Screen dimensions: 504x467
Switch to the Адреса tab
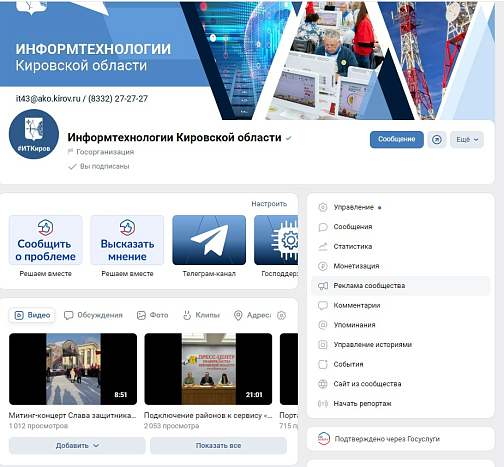tap(253, 315)
